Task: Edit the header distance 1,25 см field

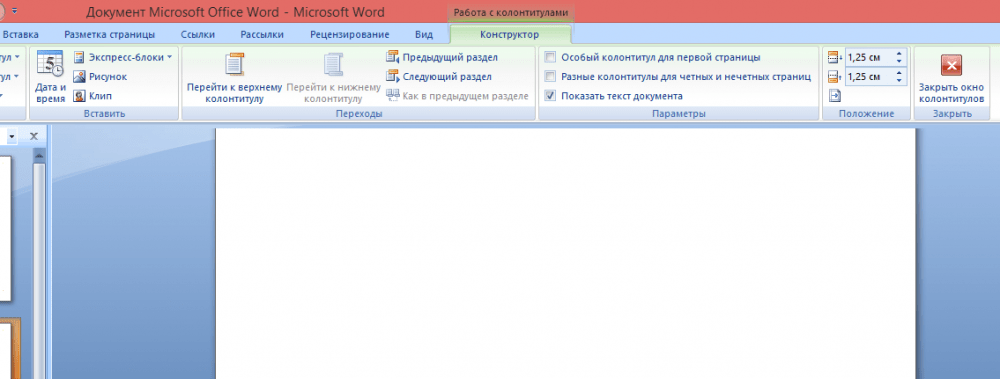Action: coord(869,57)
